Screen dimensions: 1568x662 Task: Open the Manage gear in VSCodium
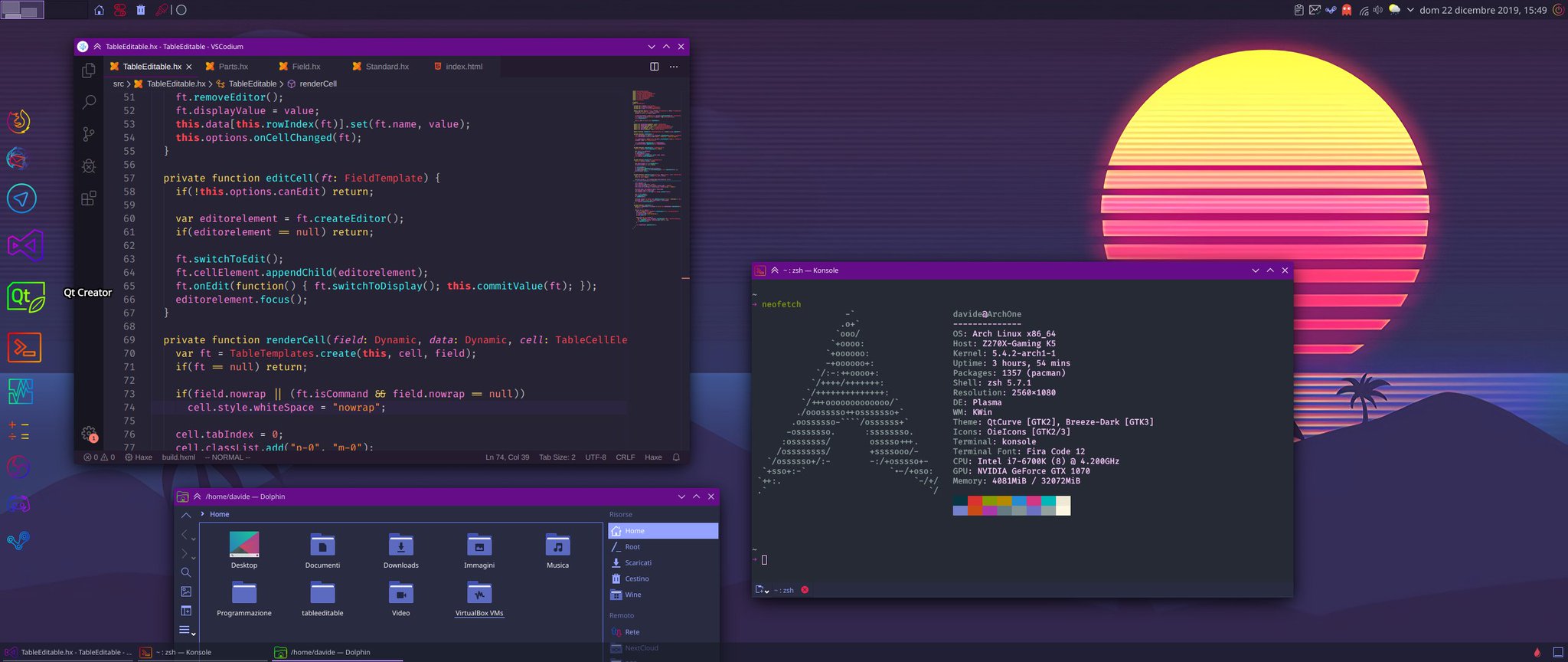(x=89, y=434)
